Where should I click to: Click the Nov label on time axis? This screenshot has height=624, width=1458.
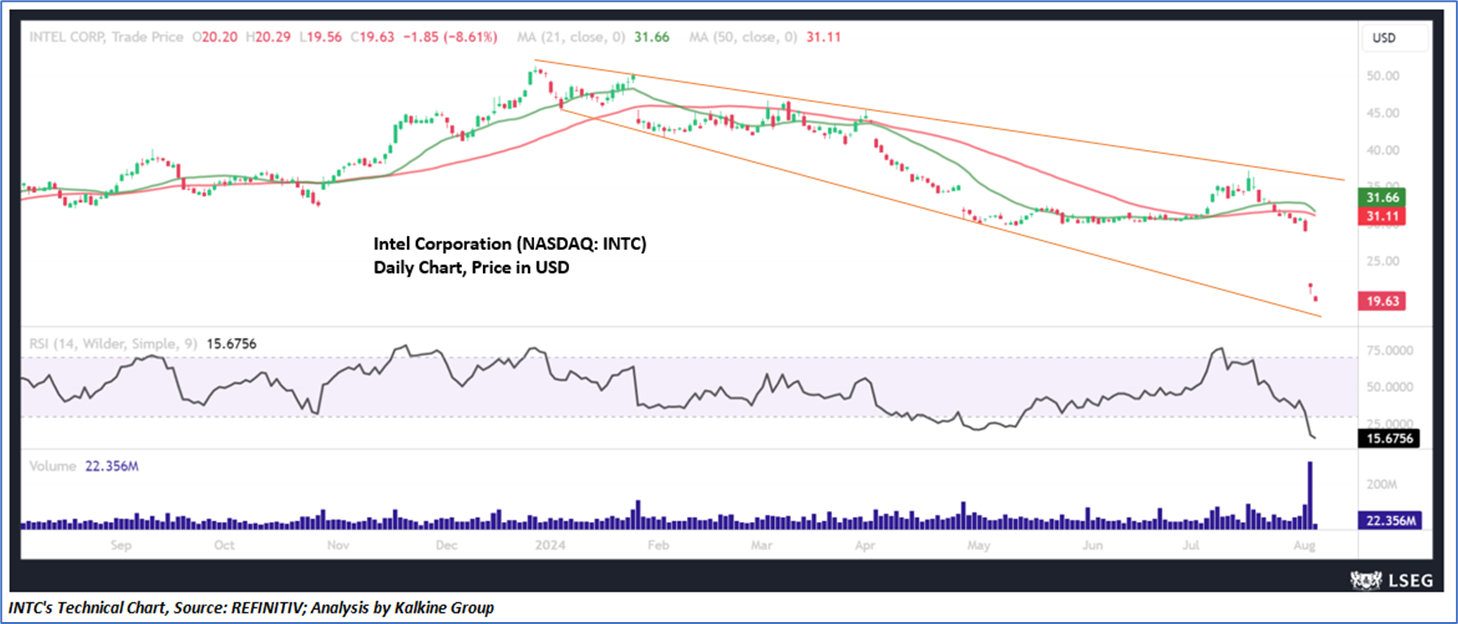pyautogui.click(x=337, y=546)
